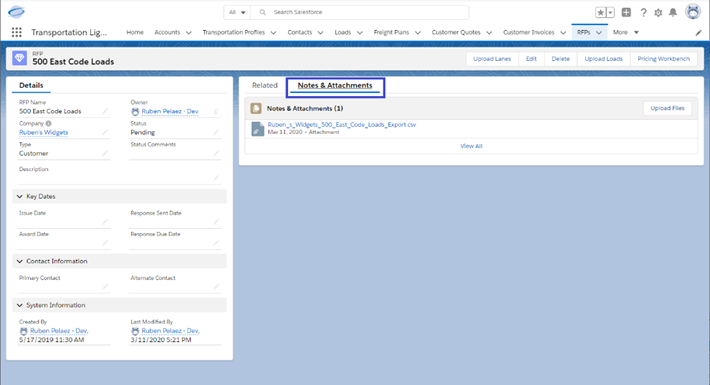Open the Favorites star icon
Image resolution: width=710 pixels, height=385 pixels.
coord(600,13)
